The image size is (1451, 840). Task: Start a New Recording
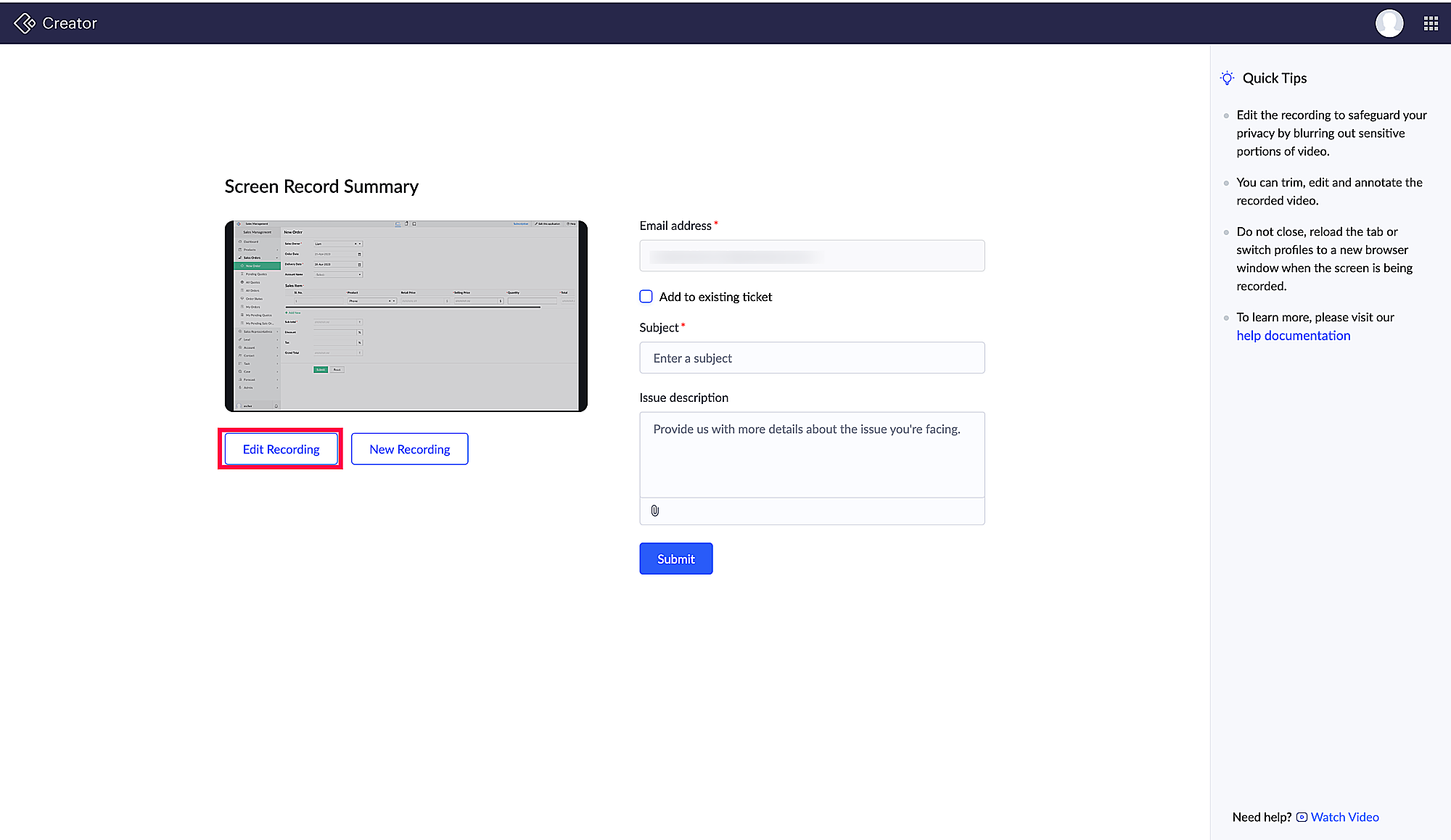point(409,449)
